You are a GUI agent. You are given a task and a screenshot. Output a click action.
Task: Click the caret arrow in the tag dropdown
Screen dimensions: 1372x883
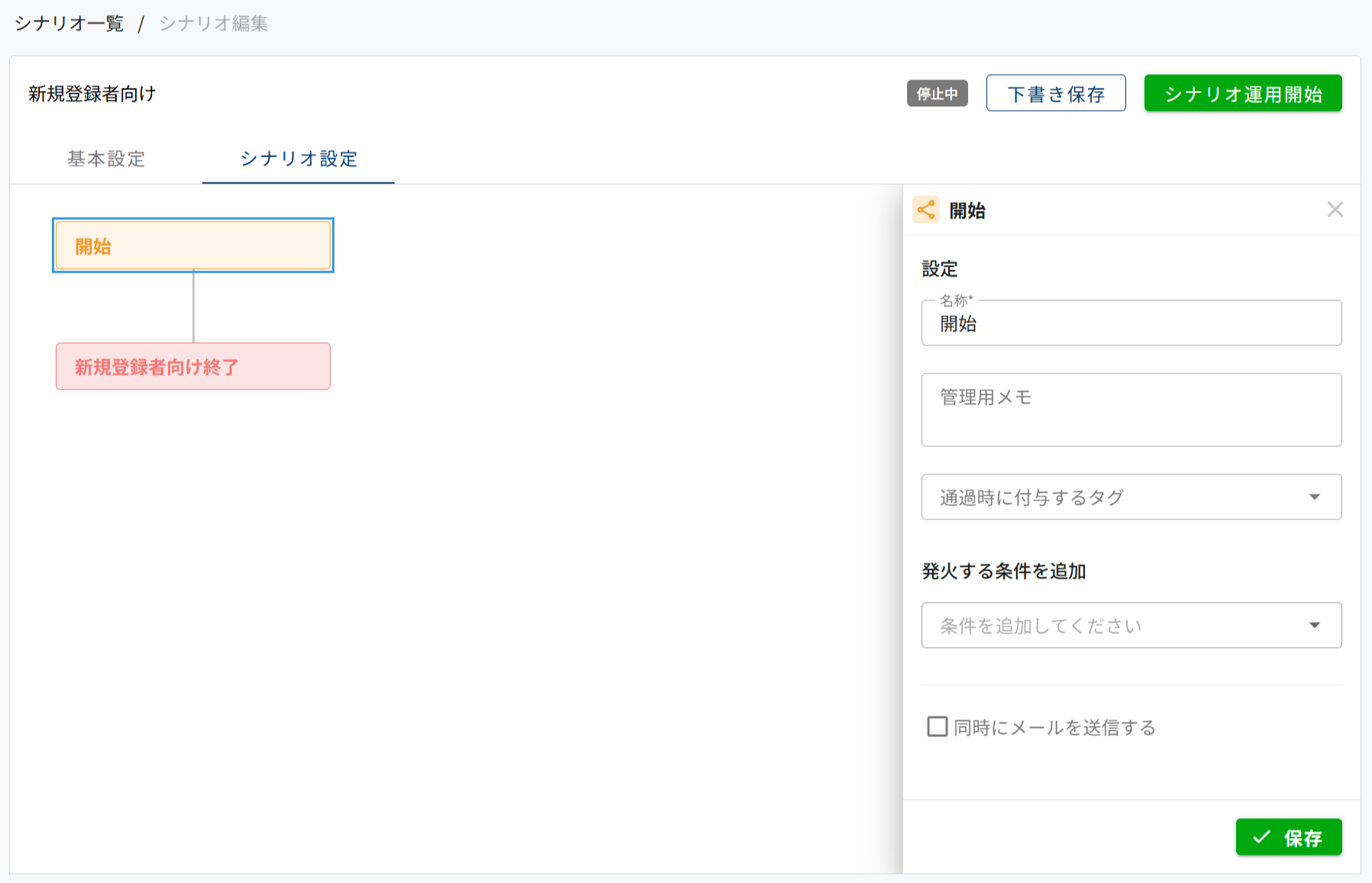(1314, 497)
